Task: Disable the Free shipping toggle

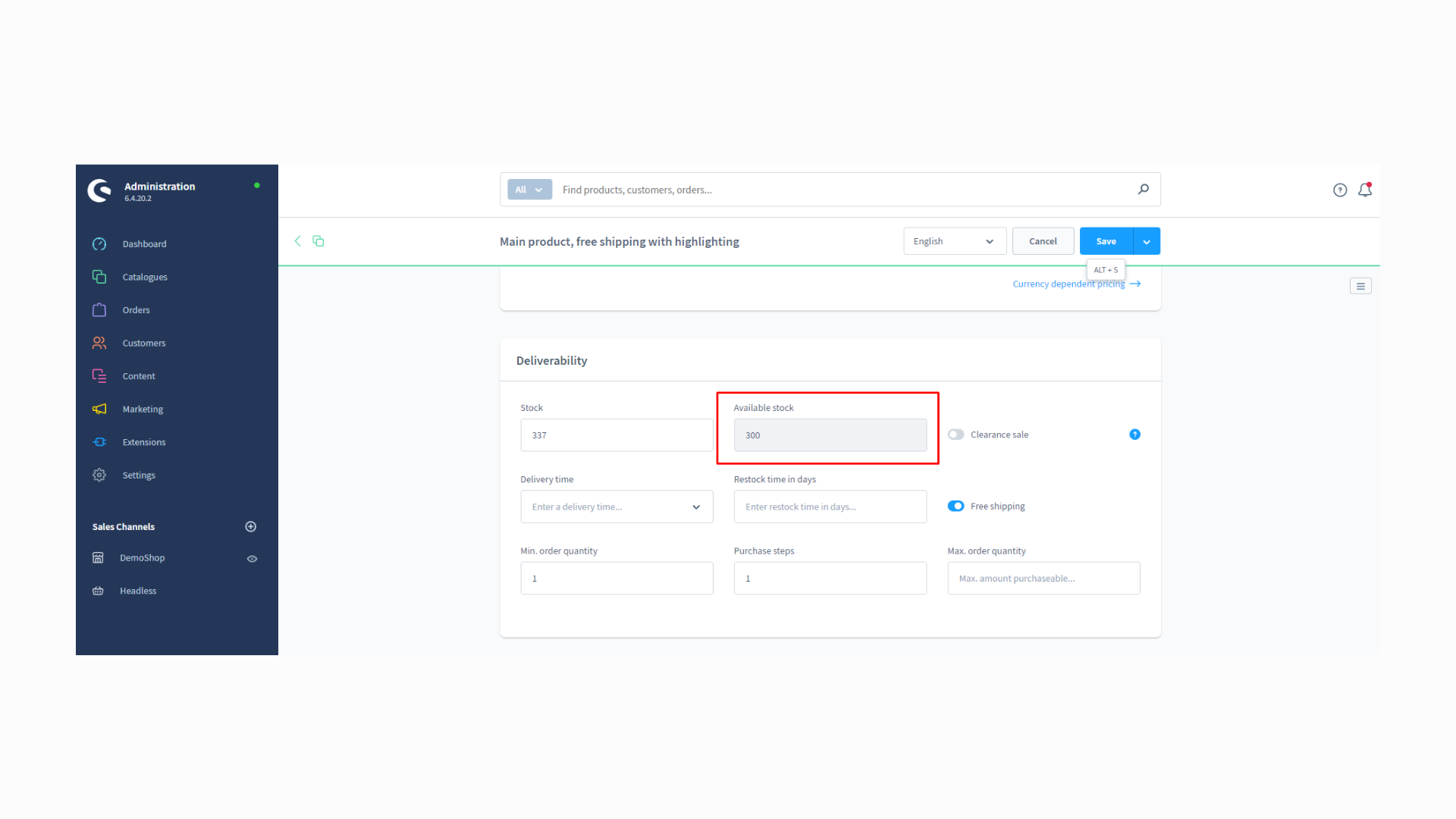Action: [x=955, y=507]
